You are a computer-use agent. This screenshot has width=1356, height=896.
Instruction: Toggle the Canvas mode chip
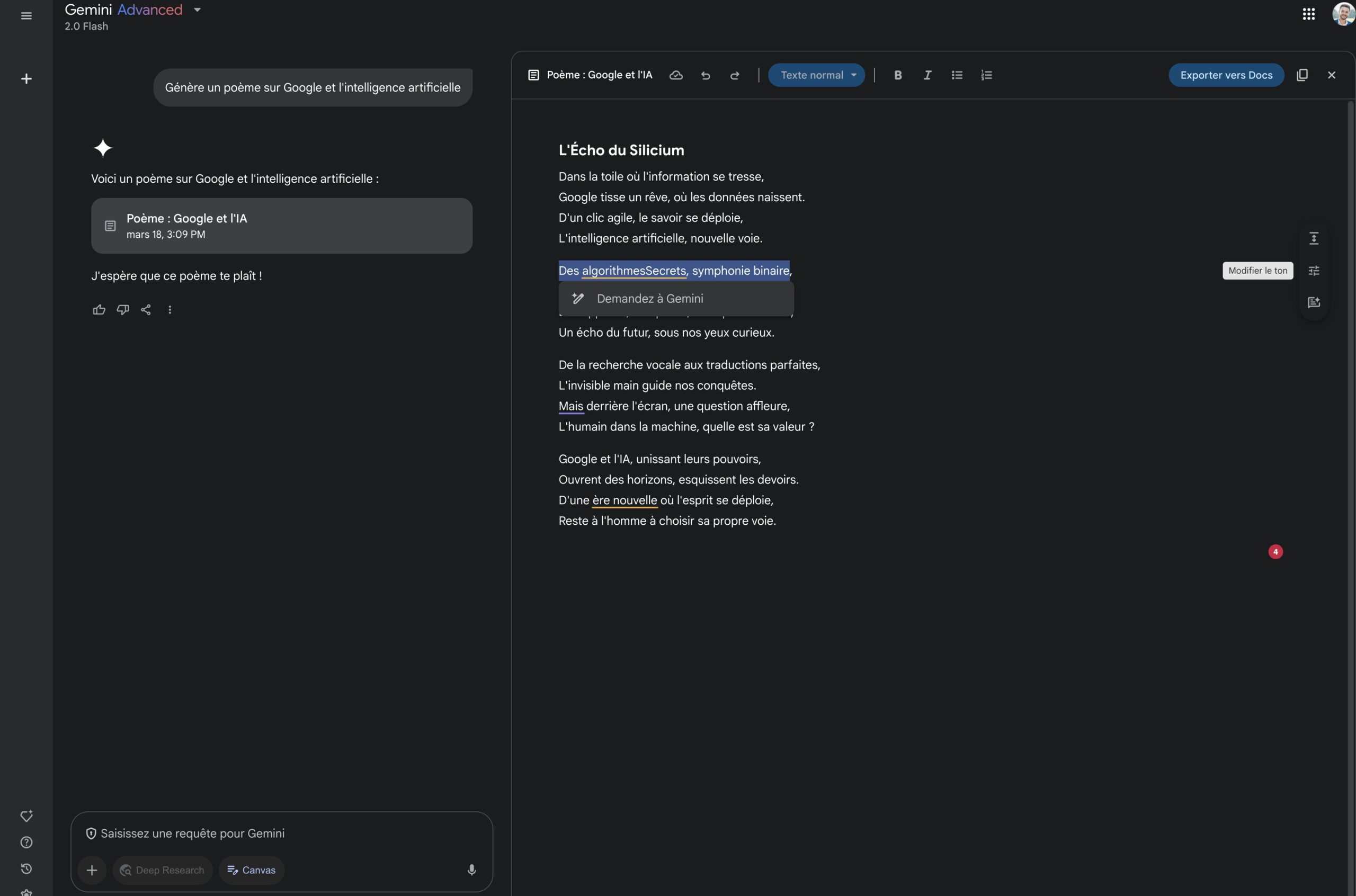(252, 870)
